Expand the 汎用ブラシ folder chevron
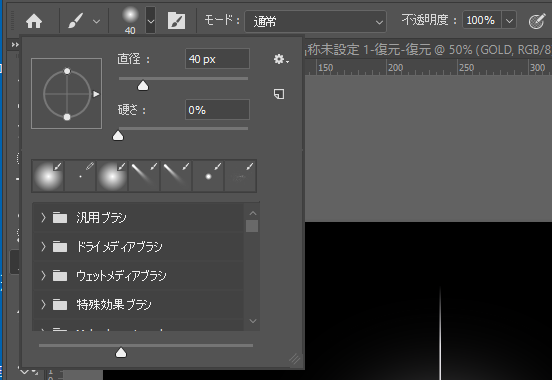 tap(43, 218)
